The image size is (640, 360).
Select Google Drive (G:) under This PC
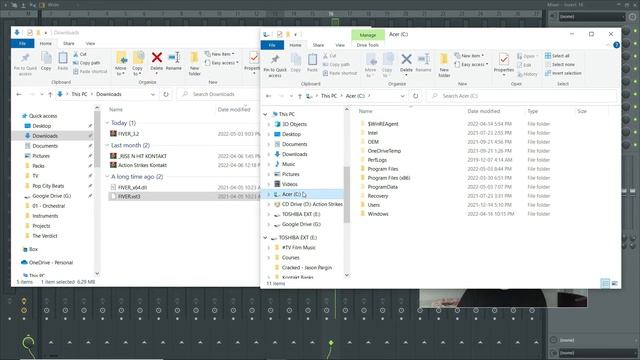pos(301,224)
